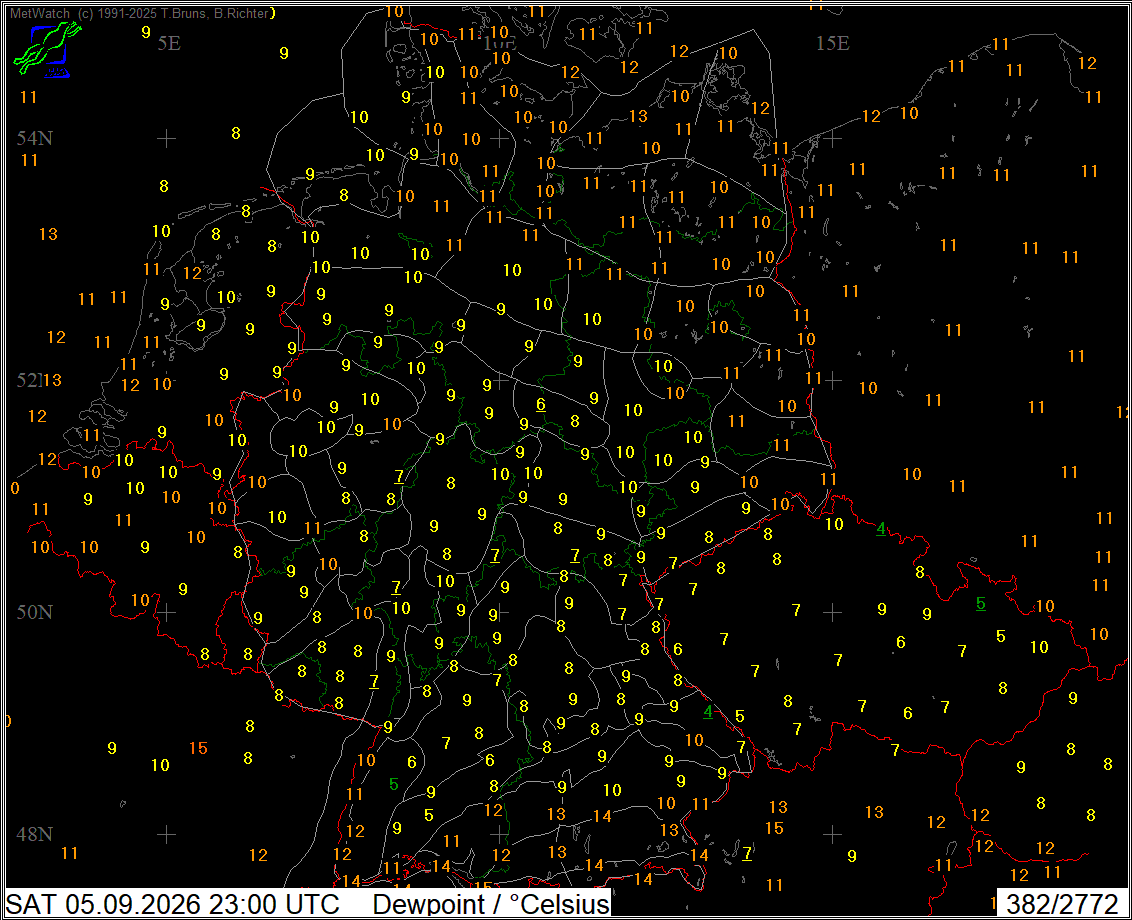This screenshot has height=920, width=1132.
Task: Click the grid cross nearest the 48N label
Action: click(166, 835)
